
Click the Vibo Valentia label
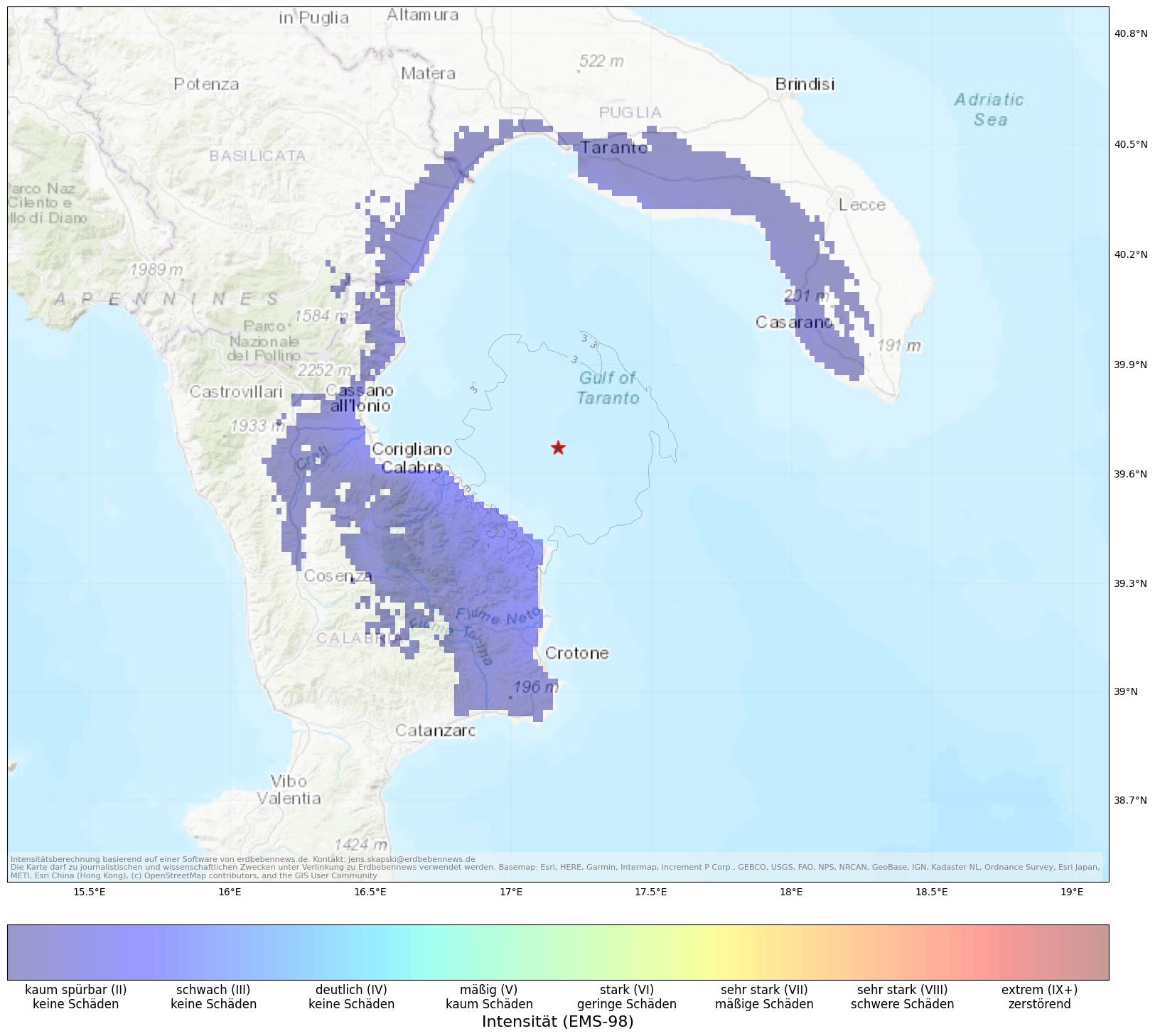(x=289, y=790)
